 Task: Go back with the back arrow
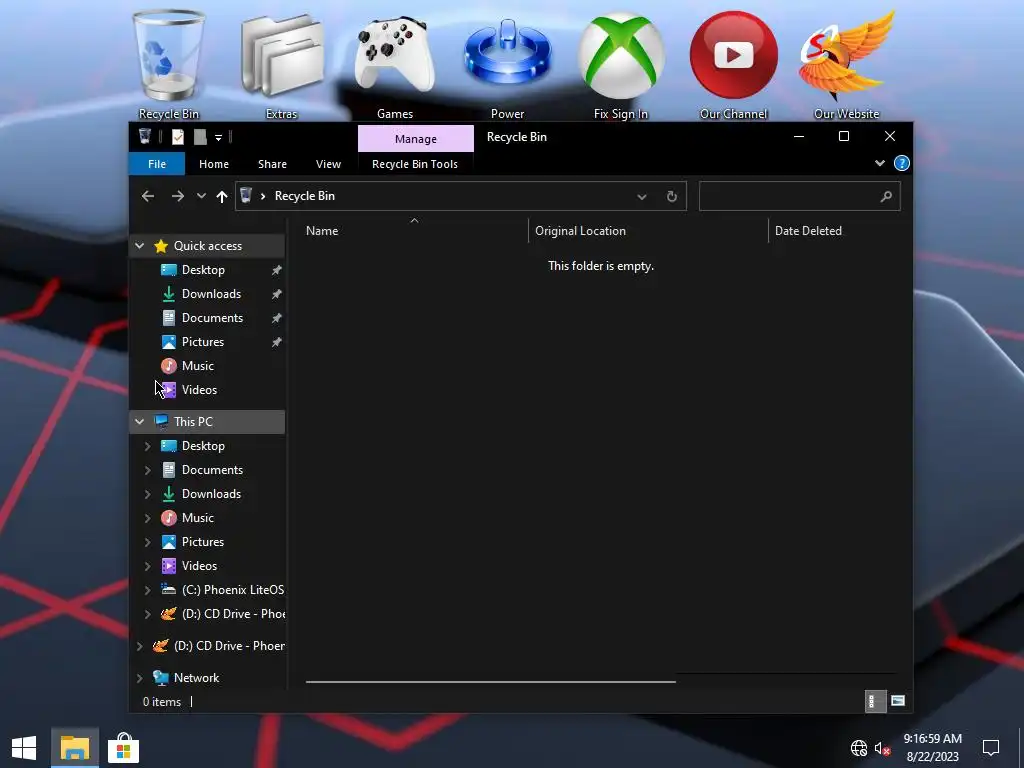[148, 196]
